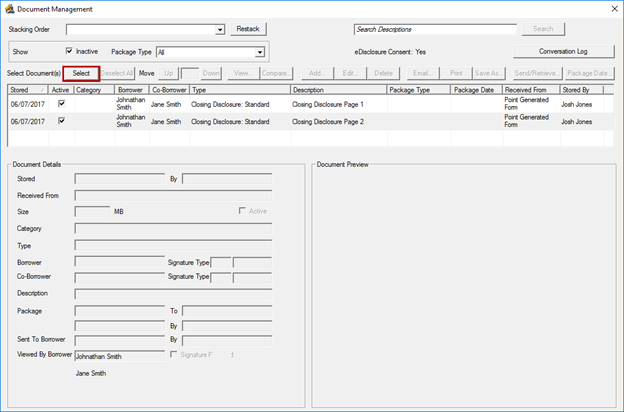Toggle the Inactive checkbox in Show section
The width and height of the screenshot is (624, 412).
click(x=69, y=51)
